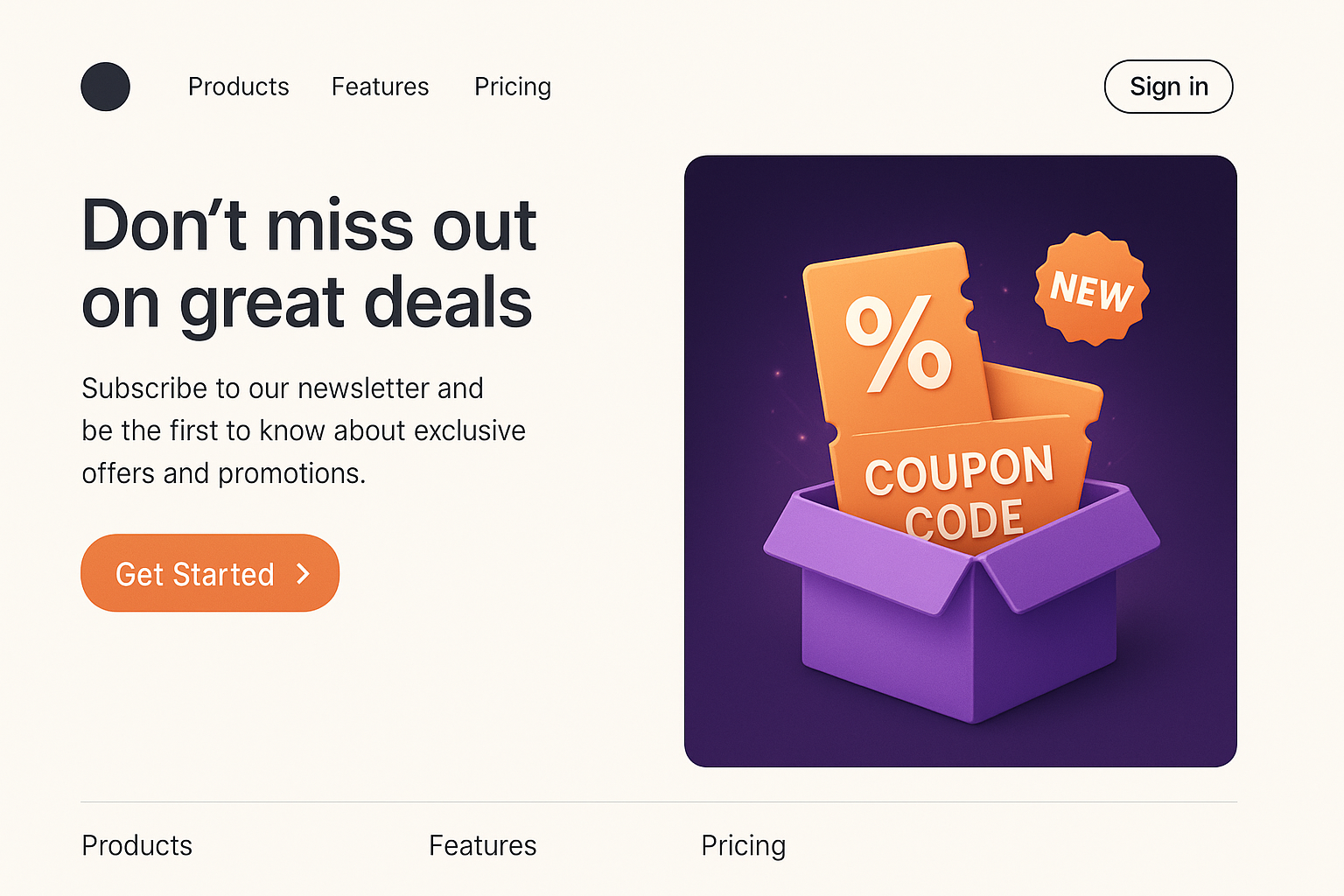
Task: Select the COUPON CODE ticket text
Action: point(961,492)
